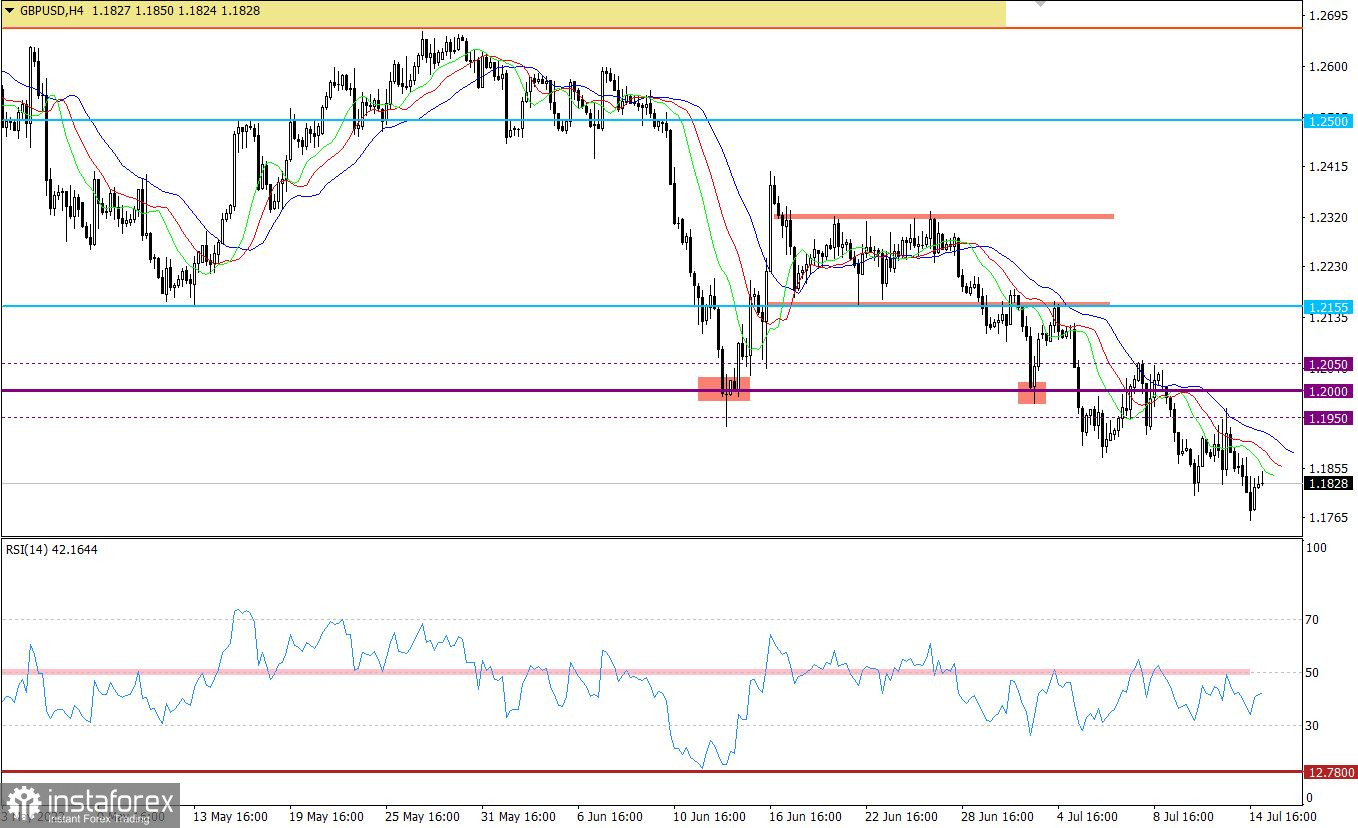The height and width of the screenshot is (828, 1358).
Task: Click the RSI(14) 42.1644 indicator label
Action: 51,549
